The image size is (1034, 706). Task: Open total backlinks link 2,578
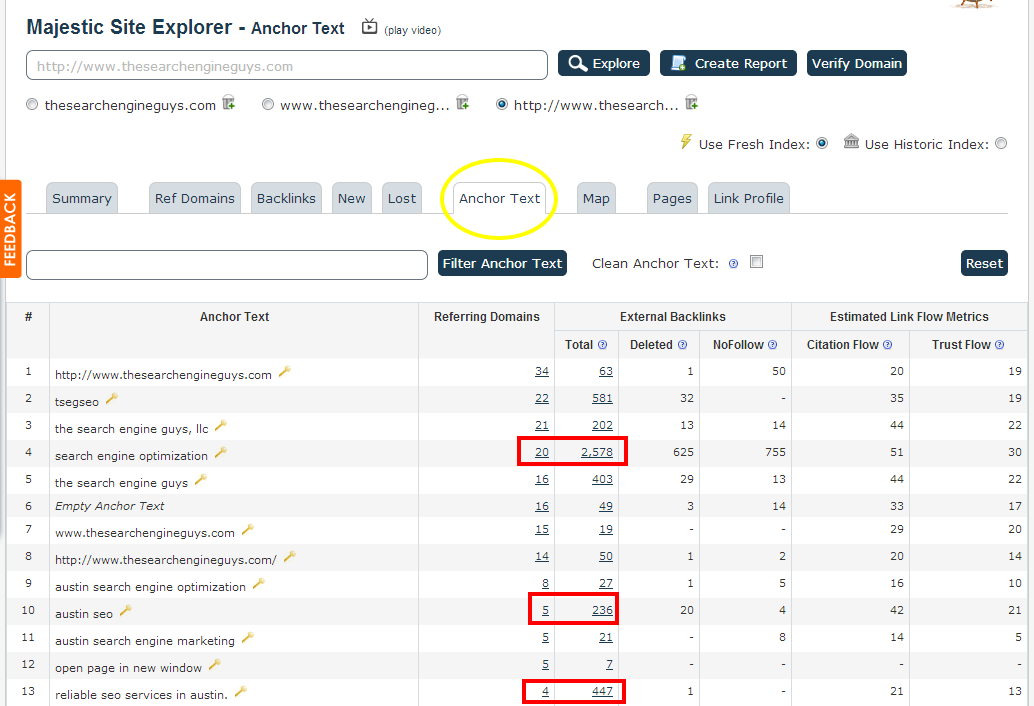(x=597, y=452)
